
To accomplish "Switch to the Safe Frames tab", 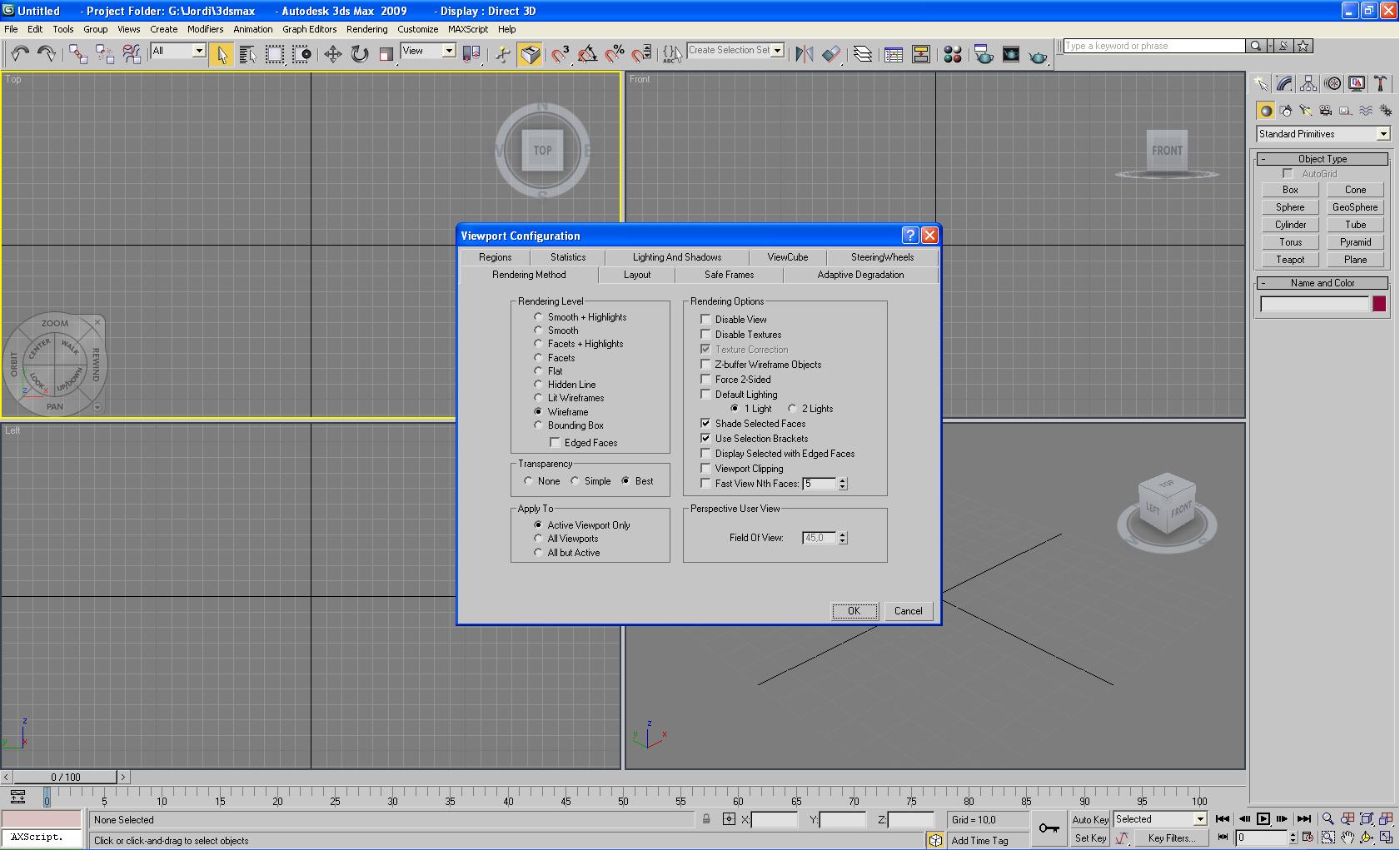I will [729, 275].
